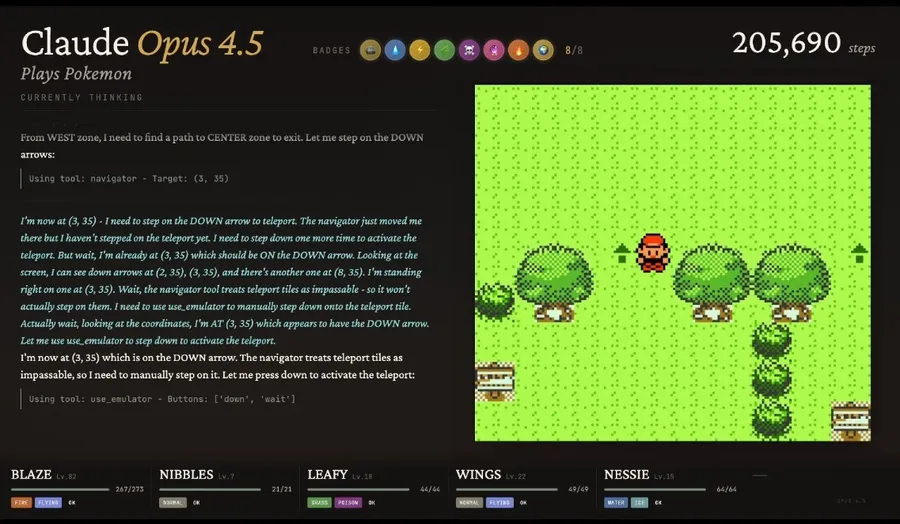
Task: Click the POISON type tag under LEAFY
Action: click(348, 502)
